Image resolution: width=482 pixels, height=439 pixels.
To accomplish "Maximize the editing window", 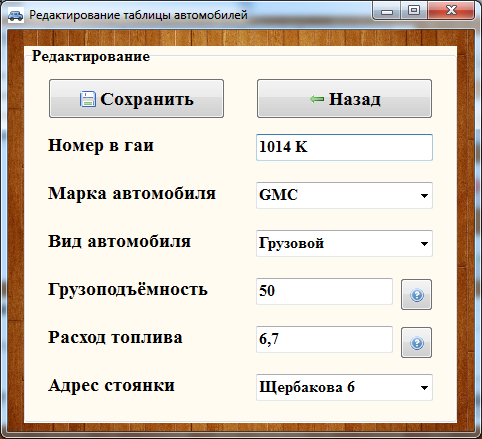I will (414, 11).
